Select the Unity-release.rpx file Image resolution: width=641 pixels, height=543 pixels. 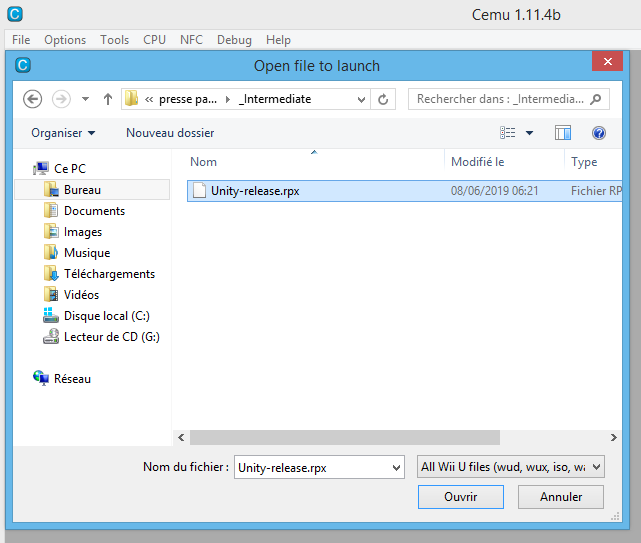[x=404, y=191]
